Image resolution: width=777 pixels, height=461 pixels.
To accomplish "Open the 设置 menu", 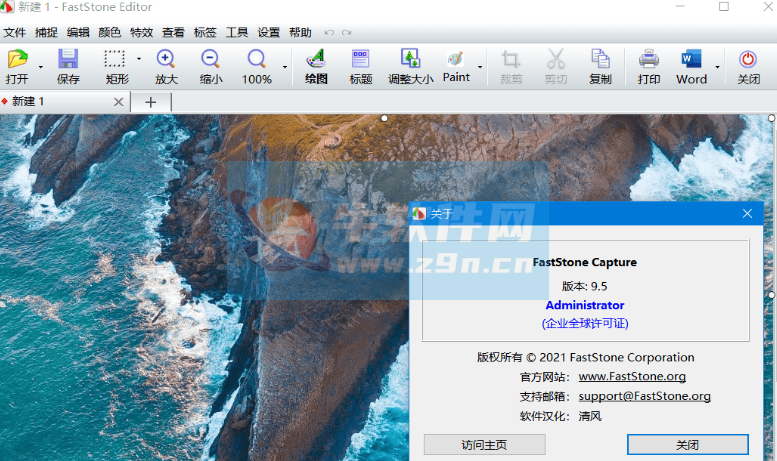I will [269, 33].
